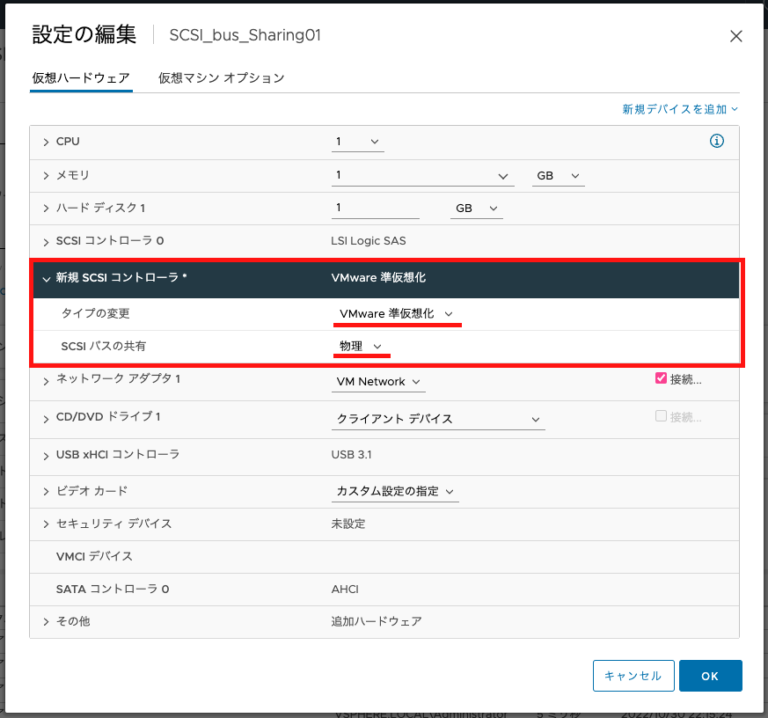Open the hard disk unit GB dropdown
Image resolution: width=768 pixels, height=718 pixels.
476,208
